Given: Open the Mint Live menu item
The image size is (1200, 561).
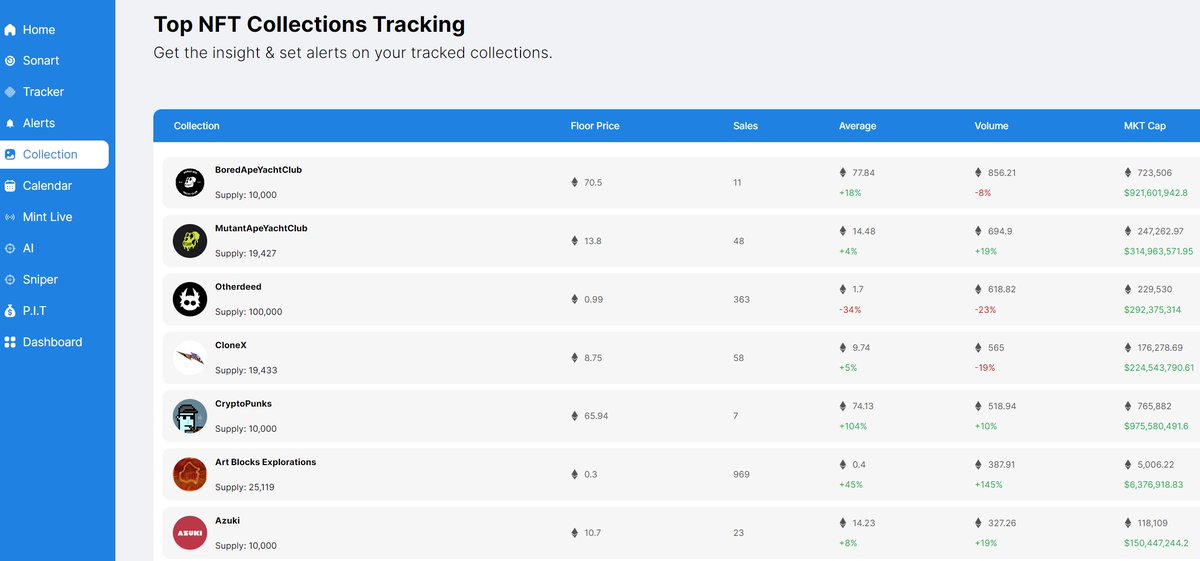Looking at the screenshot, I should [48, 217].
